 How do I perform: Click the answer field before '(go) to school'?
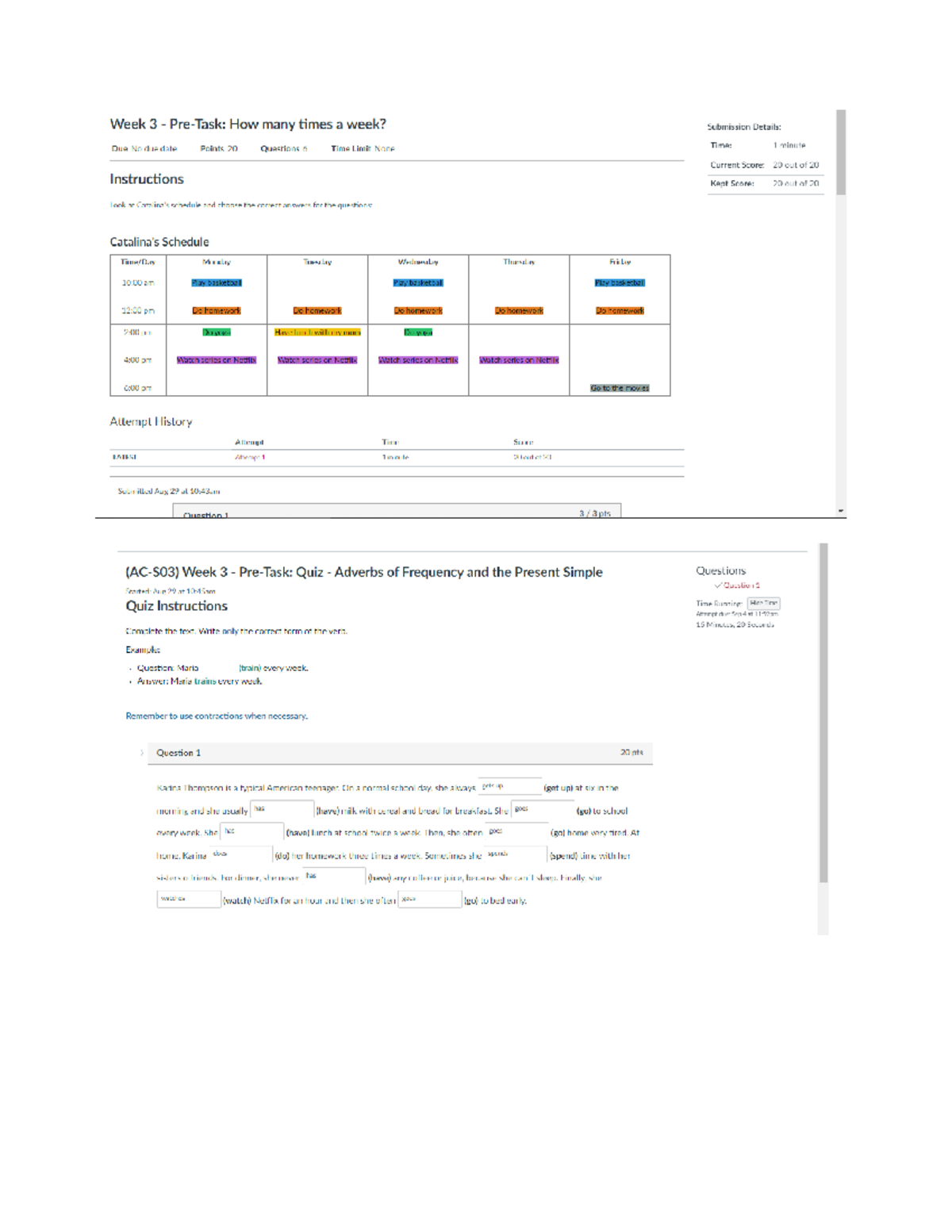click(543, 810)
